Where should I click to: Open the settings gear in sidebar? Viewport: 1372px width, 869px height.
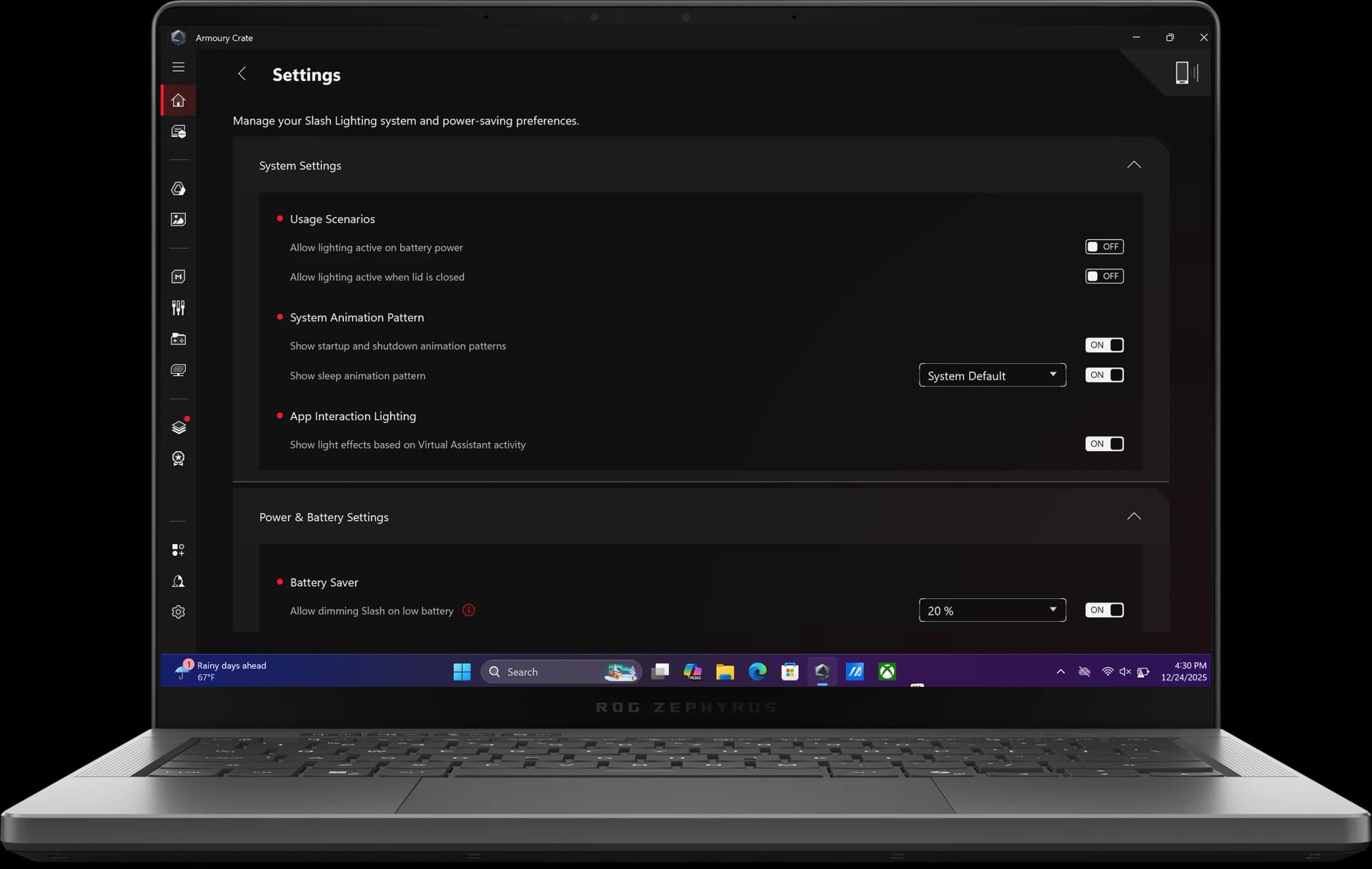point(178,612)
